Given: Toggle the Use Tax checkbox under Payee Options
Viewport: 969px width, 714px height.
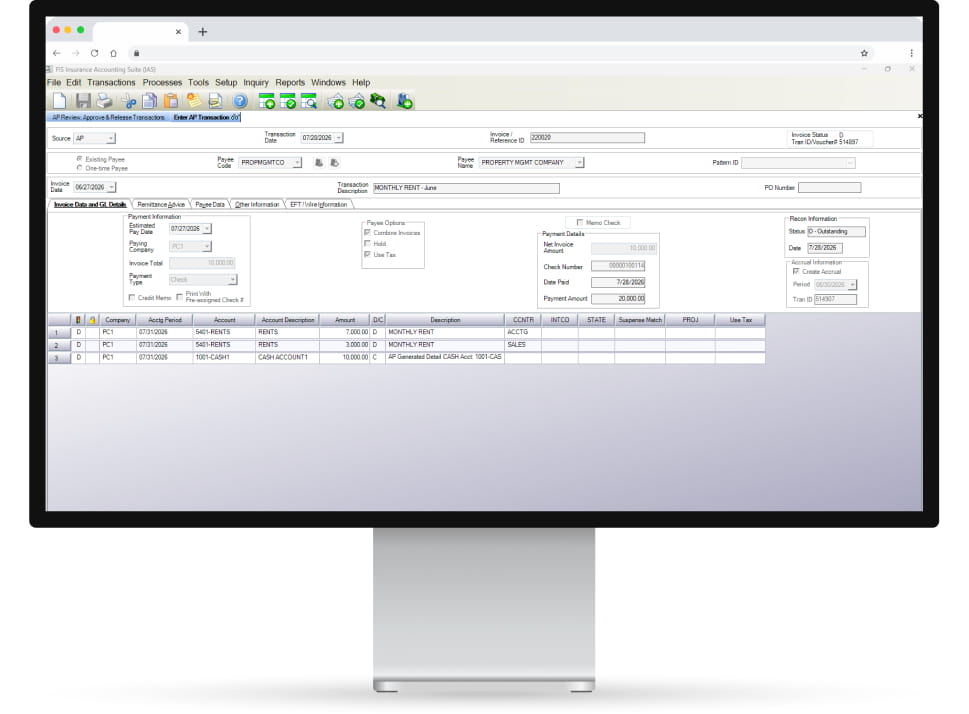Looking at the screenshot, I should coord(368,254).
